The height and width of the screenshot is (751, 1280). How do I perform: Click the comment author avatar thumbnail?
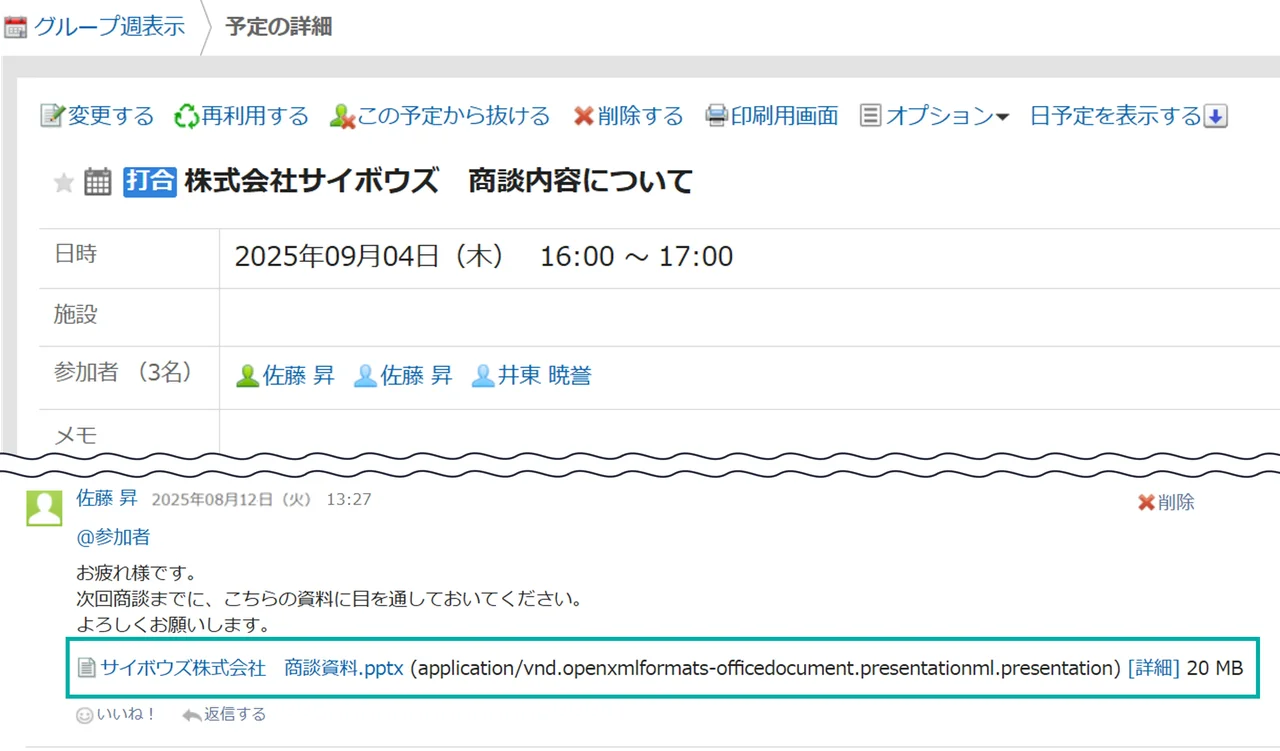pyautogui.click(x=44, y=508)
